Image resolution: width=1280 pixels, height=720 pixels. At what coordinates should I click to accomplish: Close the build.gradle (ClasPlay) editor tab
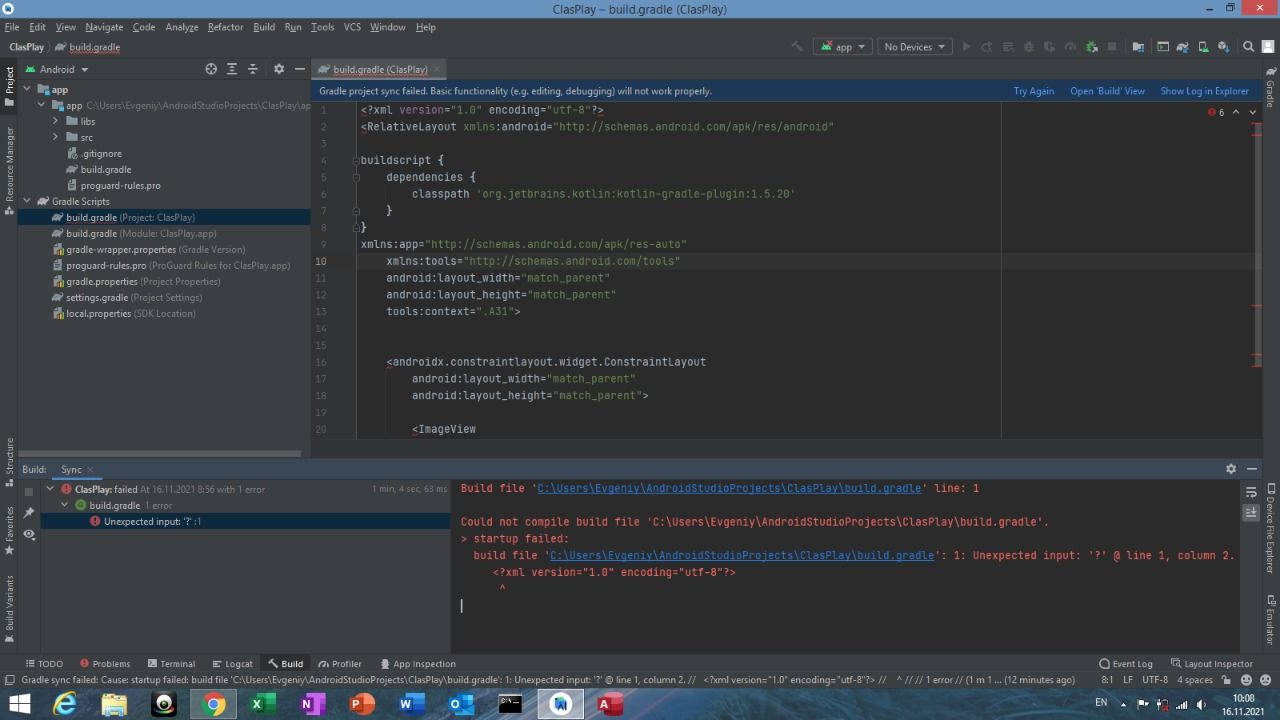coord(437,69)
